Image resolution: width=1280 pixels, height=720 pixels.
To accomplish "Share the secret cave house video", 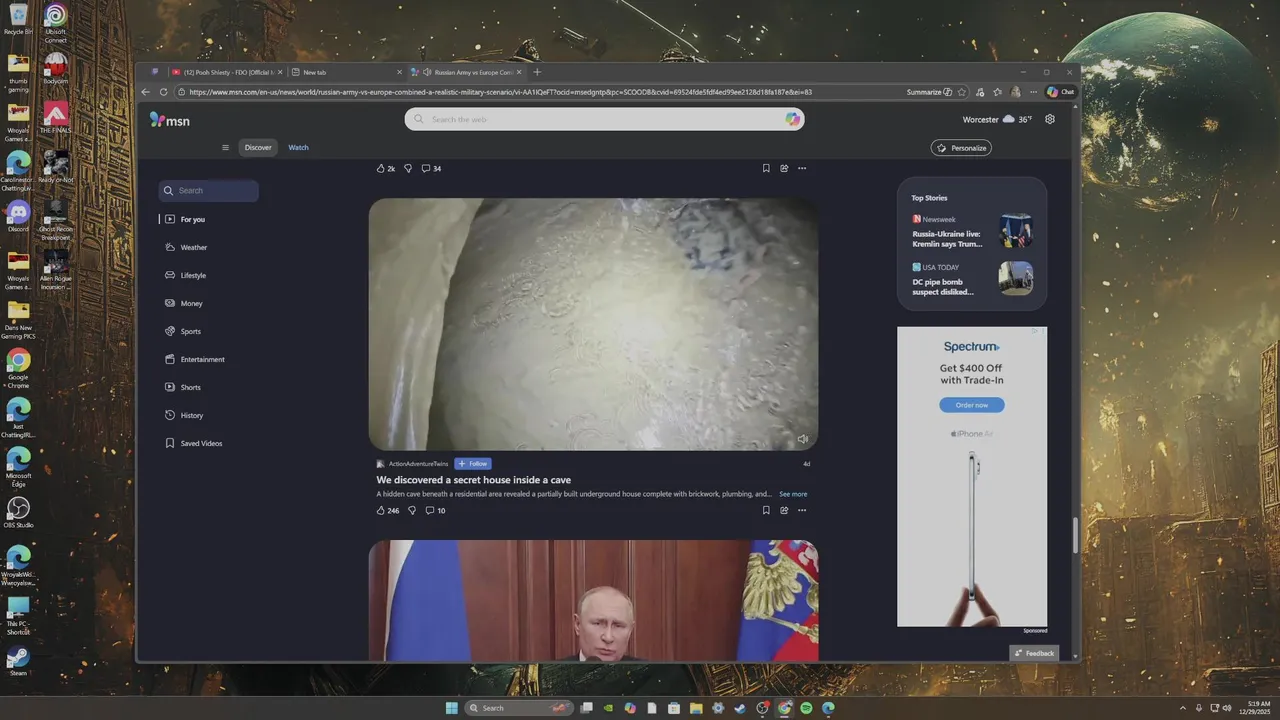I will [784, 510].
